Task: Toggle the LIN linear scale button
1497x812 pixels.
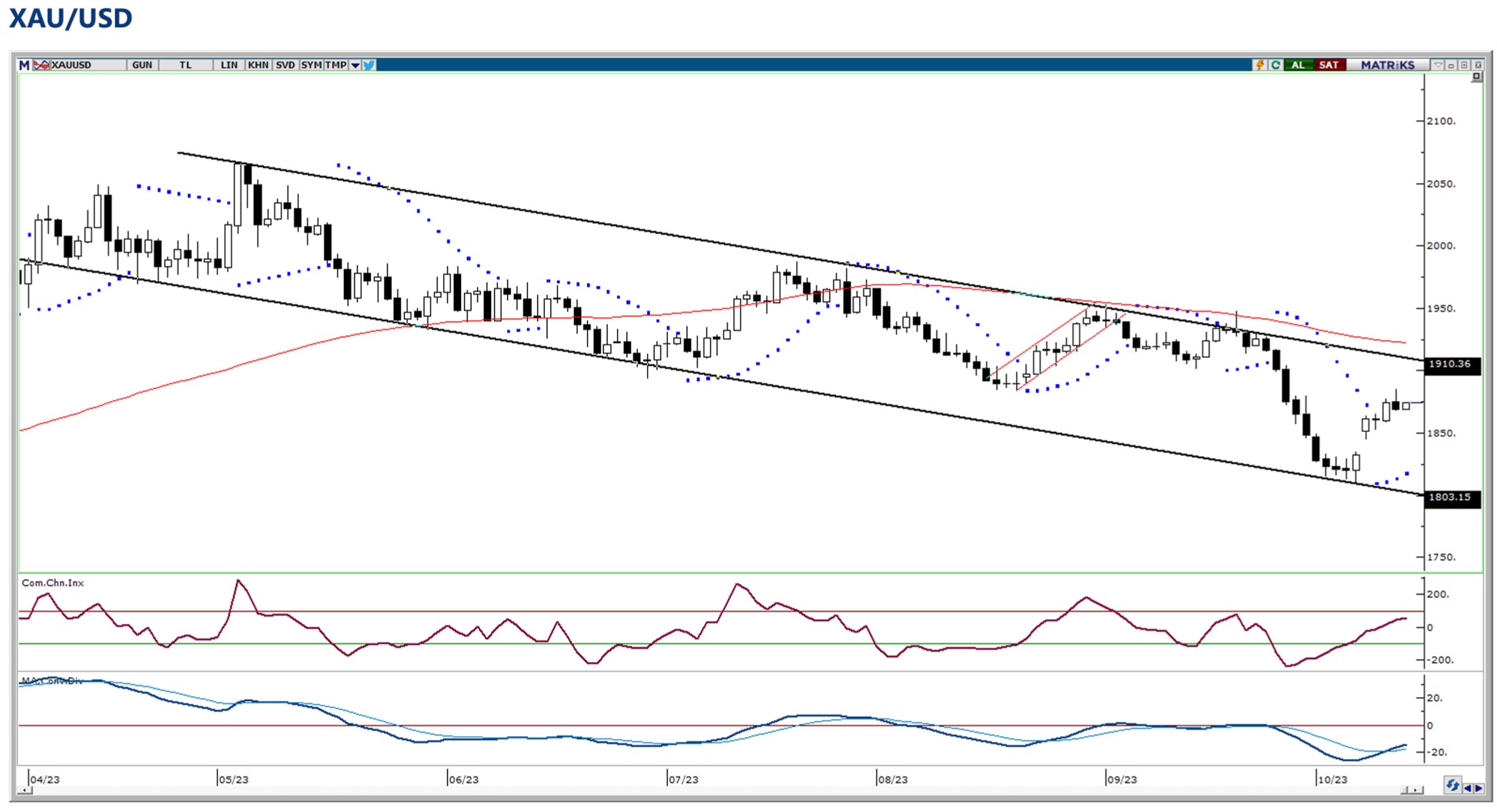Action: click(229, 65)
